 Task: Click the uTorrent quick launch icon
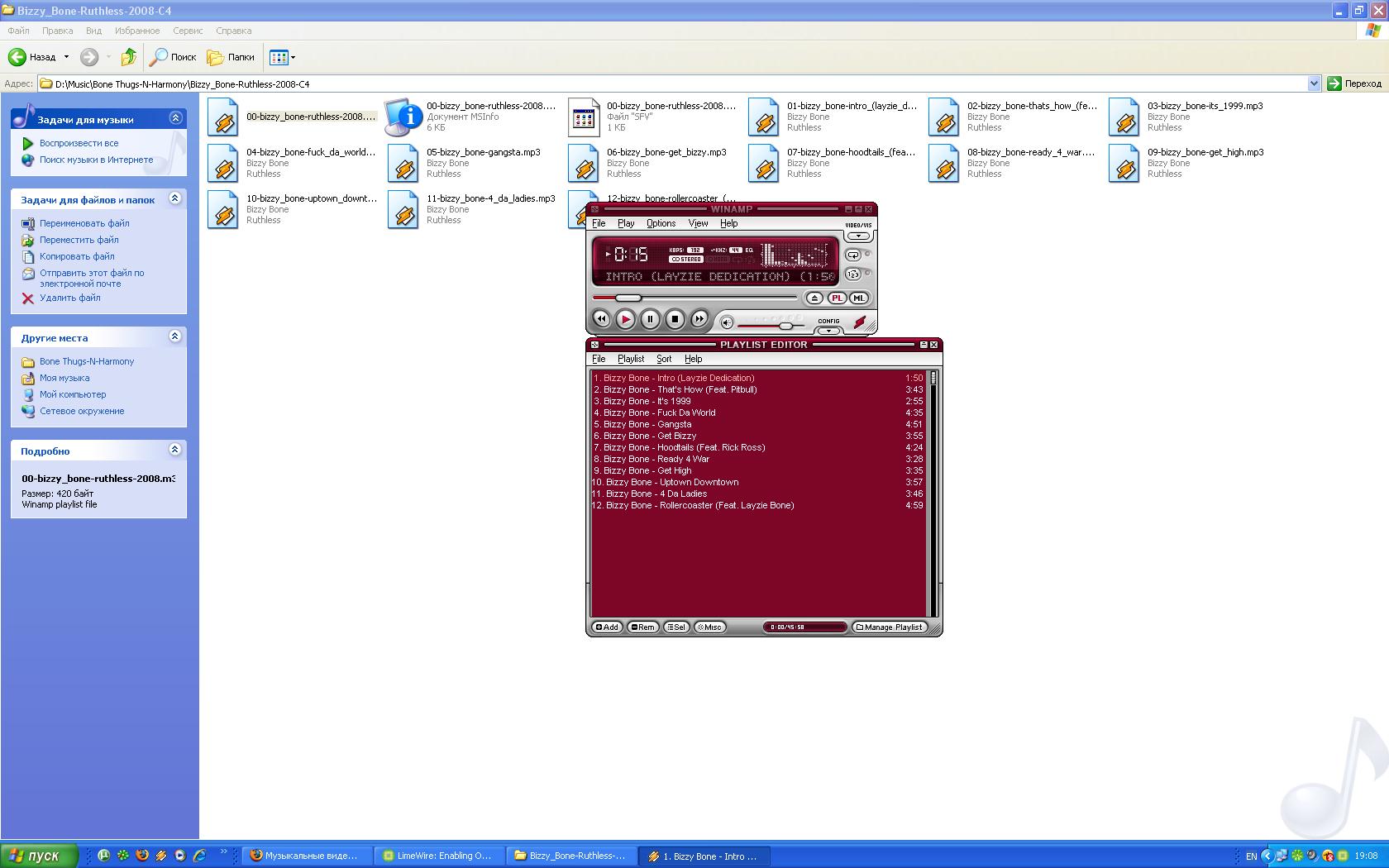point(104,856)
